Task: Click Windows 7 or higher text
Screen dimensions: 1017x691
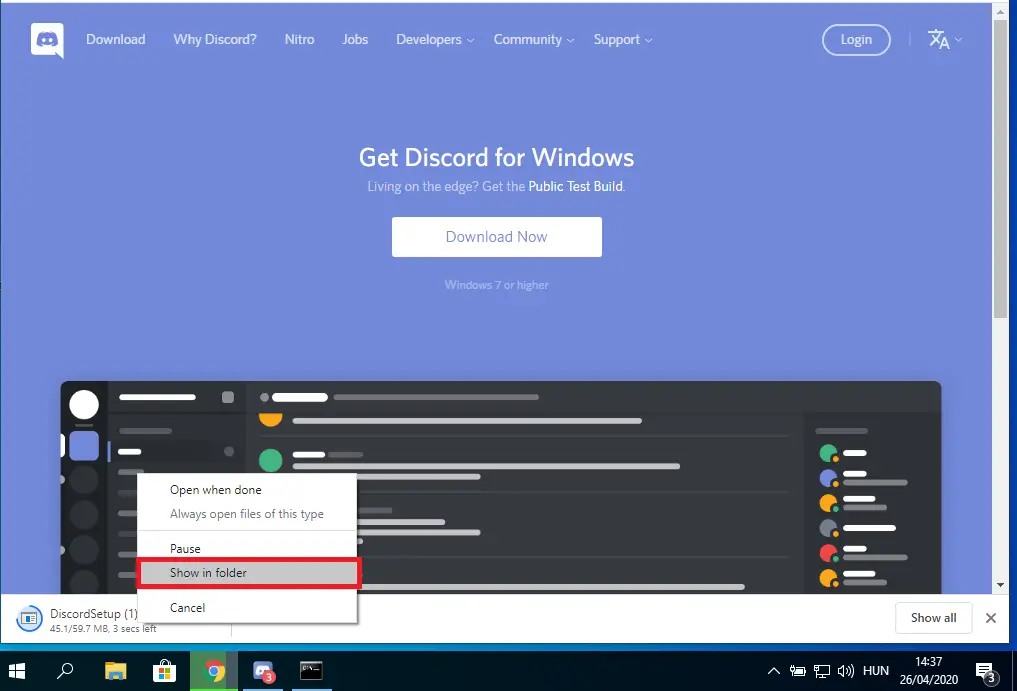Action: 496,285
